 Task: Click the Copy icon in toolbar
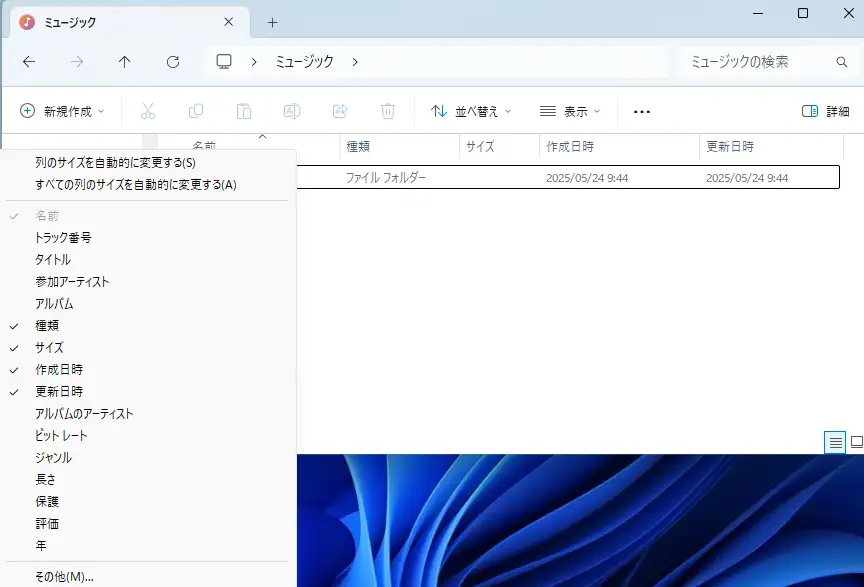(196, 111)
